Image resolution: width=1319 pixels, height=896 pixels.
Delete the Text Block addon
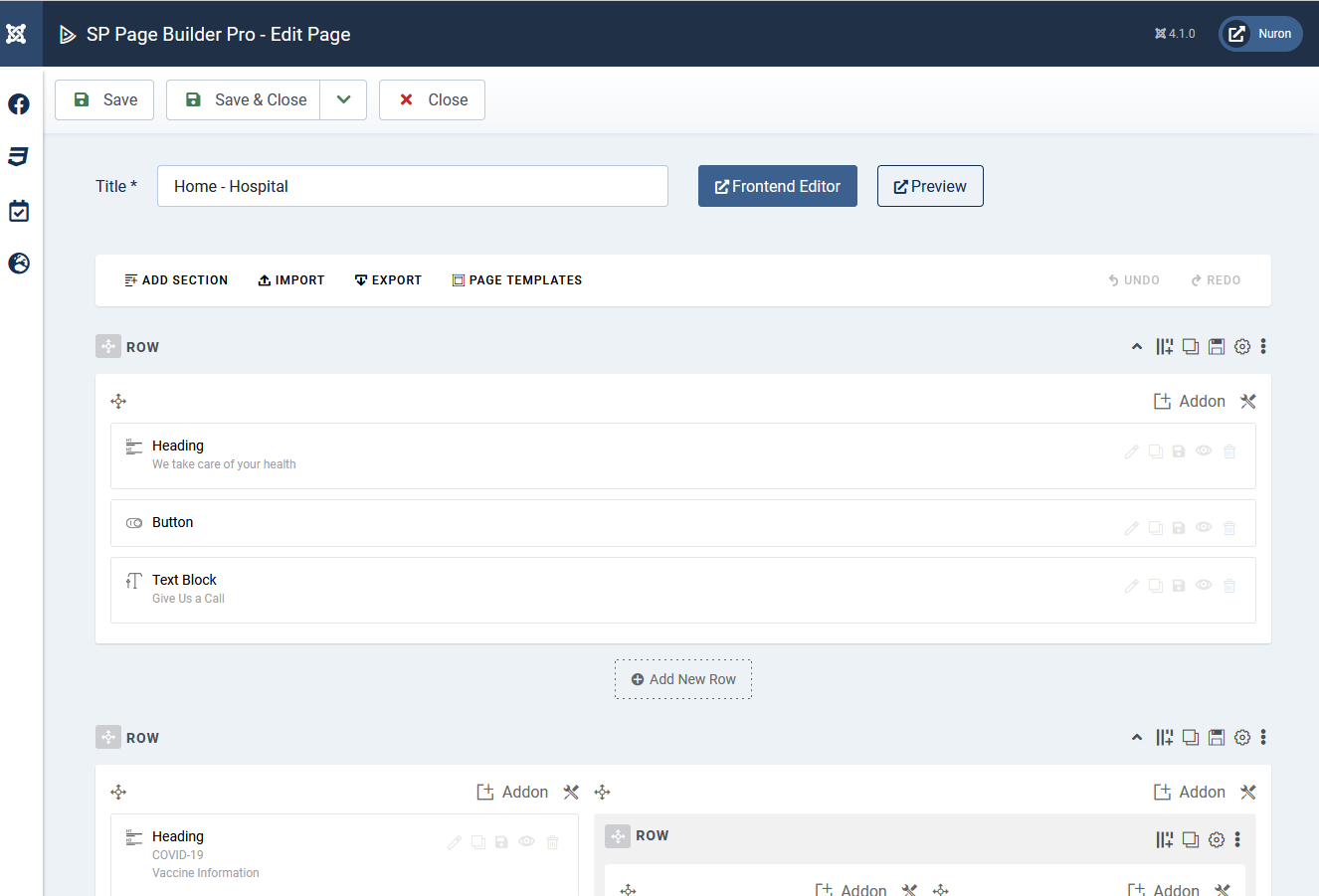tap(1229, 586)
